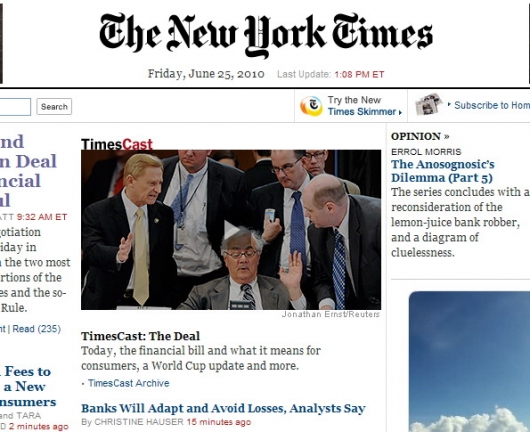Click the newspaper home delivery icon
530x432 pixels.
click(x=429, y=104)
